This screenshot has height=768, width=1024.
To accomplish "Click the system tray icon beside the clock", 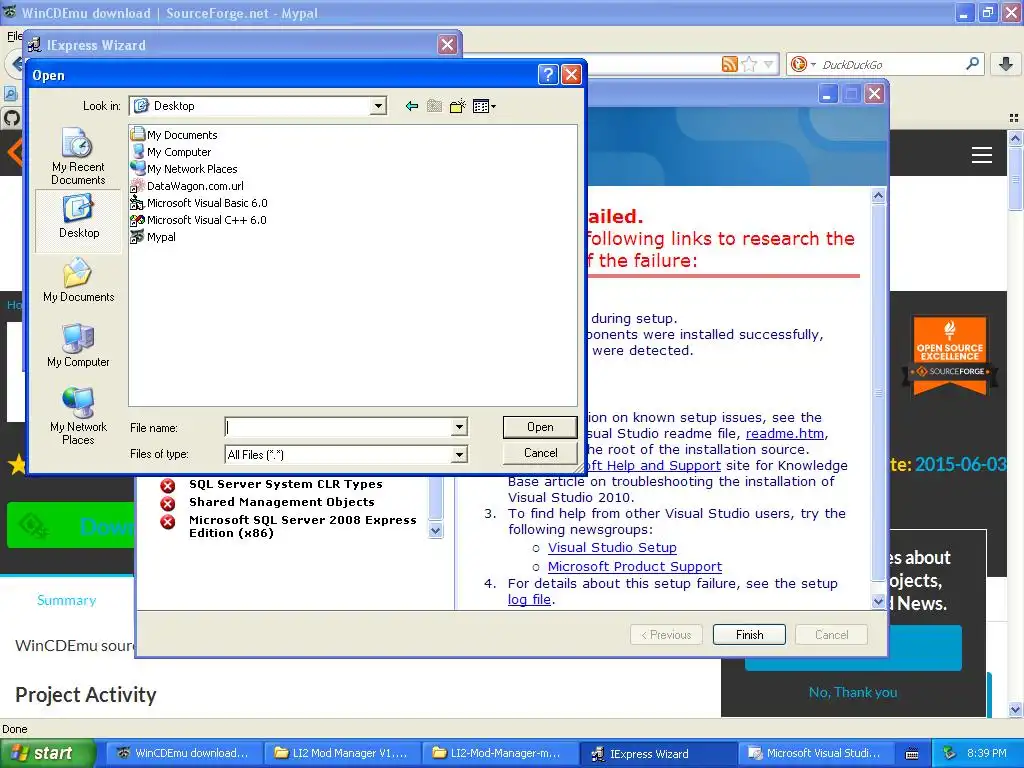I will (950, 753).
